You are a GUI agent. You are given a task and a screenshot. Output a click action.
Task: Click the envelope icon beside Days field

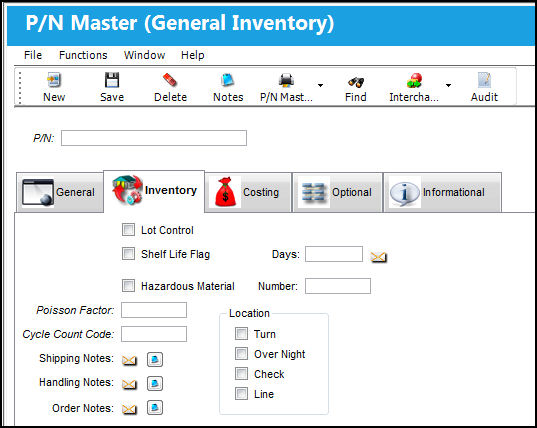(378, 256)
